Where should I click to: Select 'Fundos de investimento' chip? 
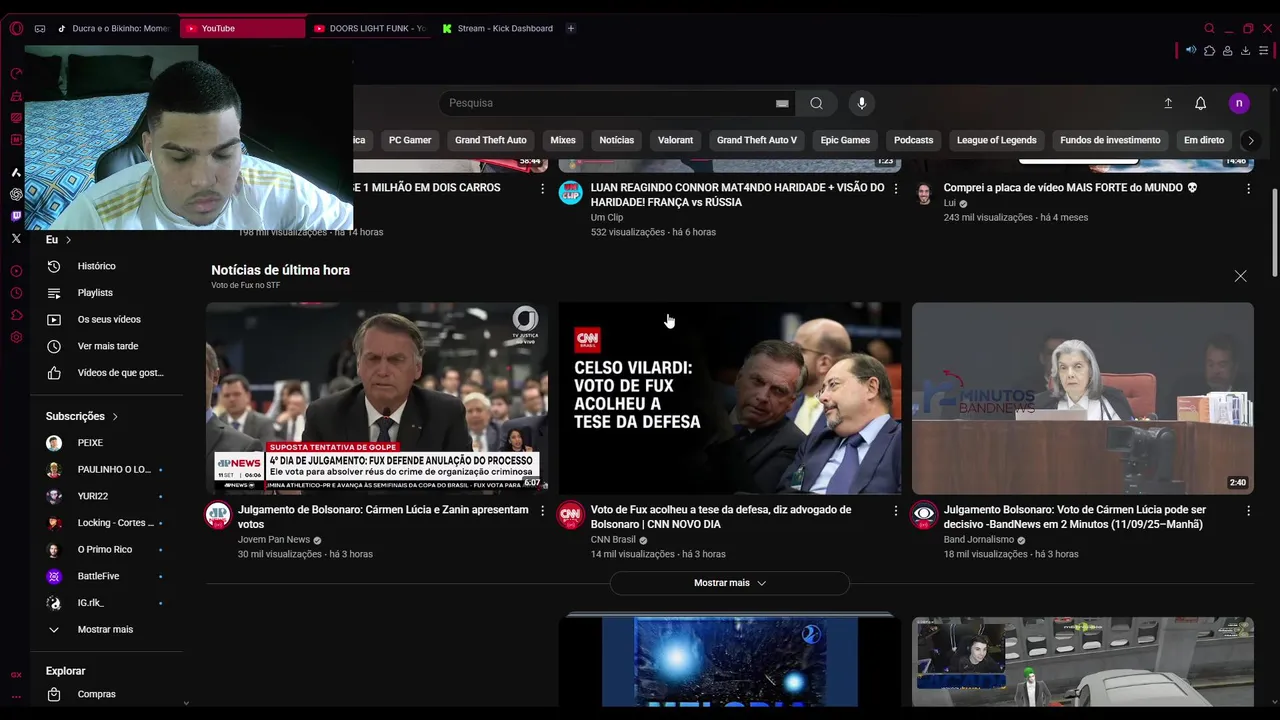point(1110,140)
